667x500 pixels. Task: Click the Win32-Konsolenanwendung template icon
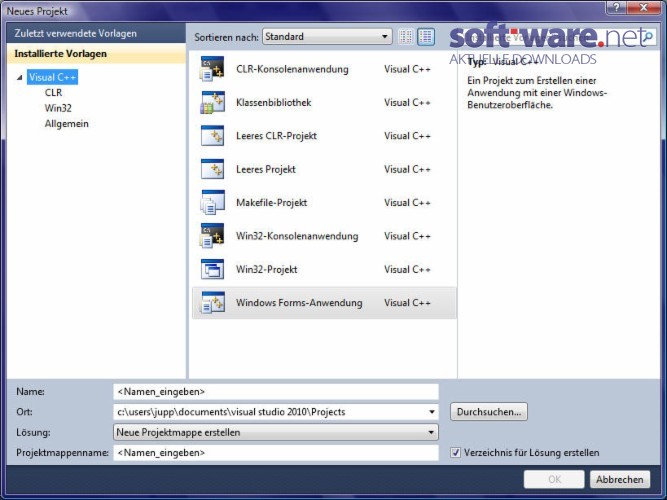pos(212,236)
